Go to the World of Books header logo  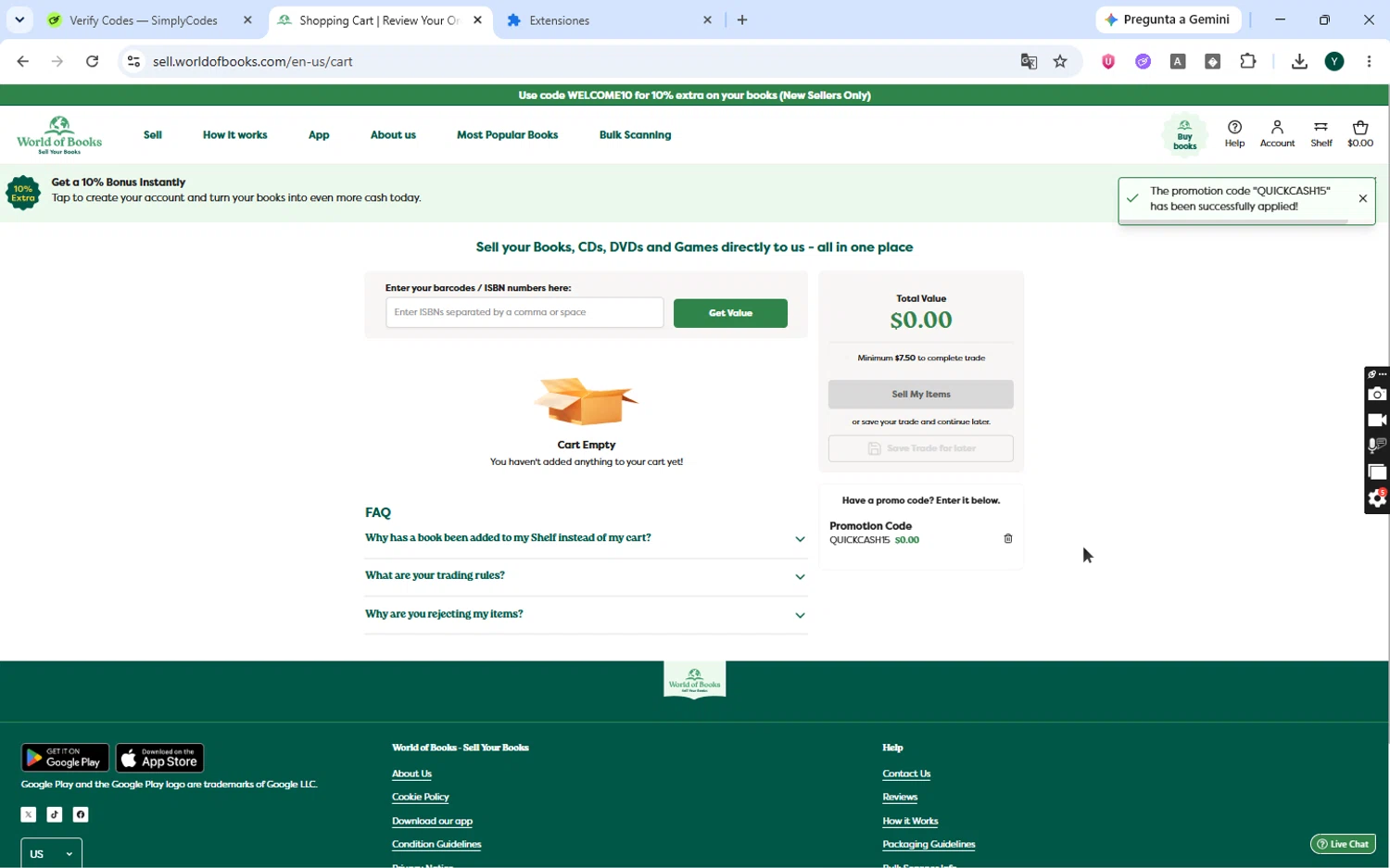pyautogui.click(x=59, y=135)
